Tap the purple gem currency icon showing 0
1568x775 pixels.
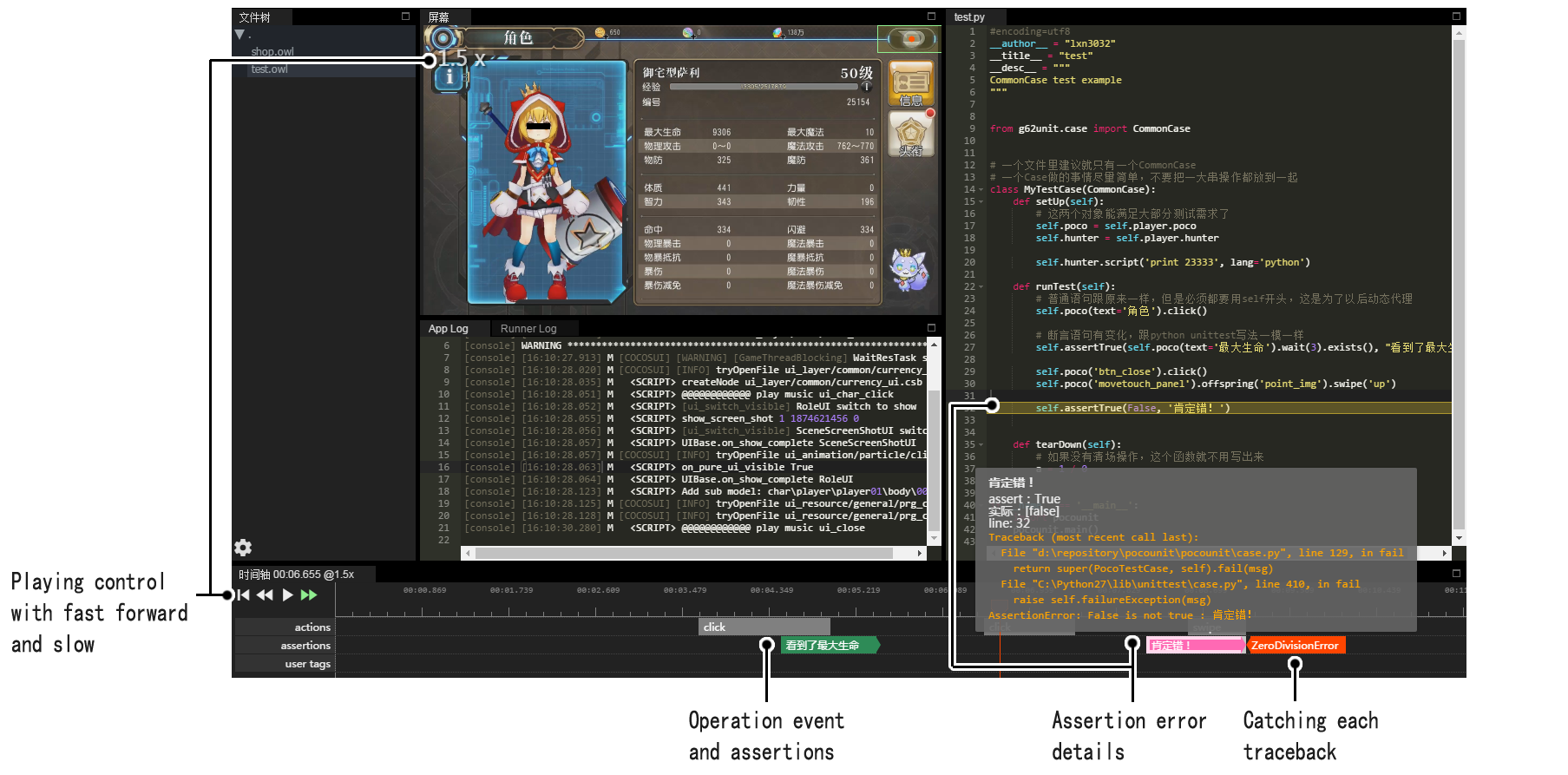click(687, 33)
